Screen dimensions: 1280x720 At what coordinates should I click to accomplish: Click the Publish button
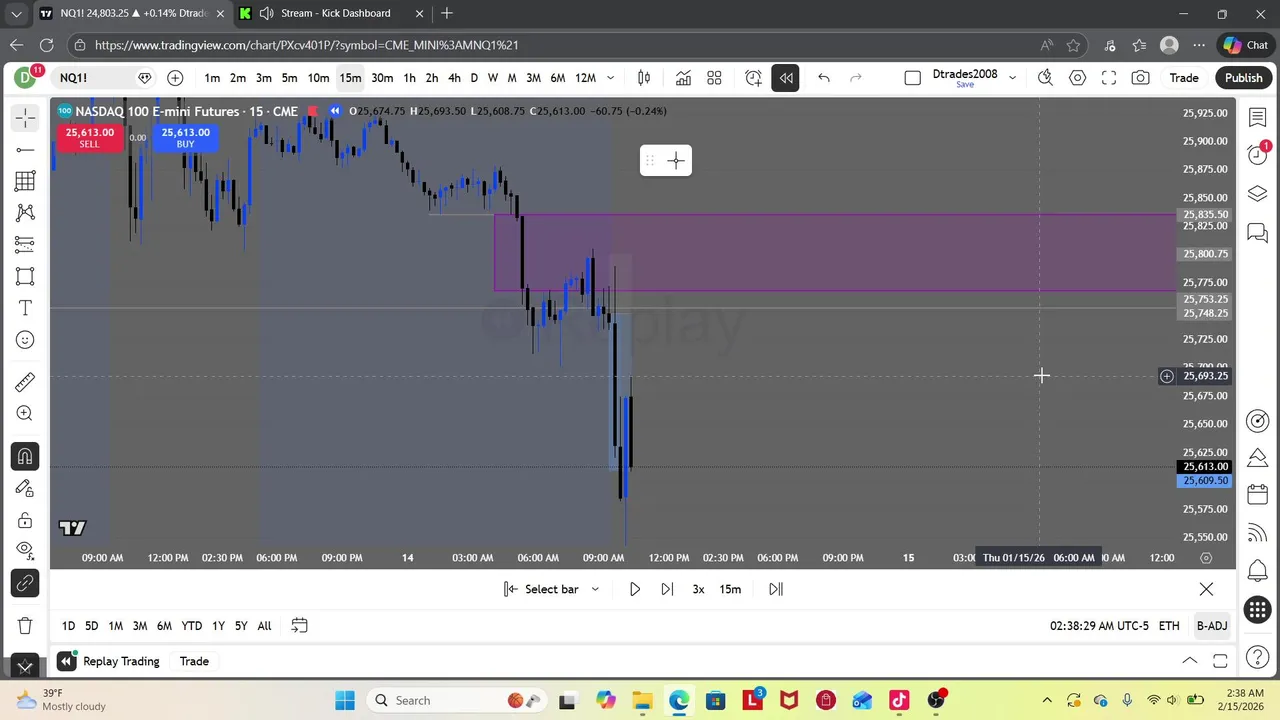pos(1244,78)
